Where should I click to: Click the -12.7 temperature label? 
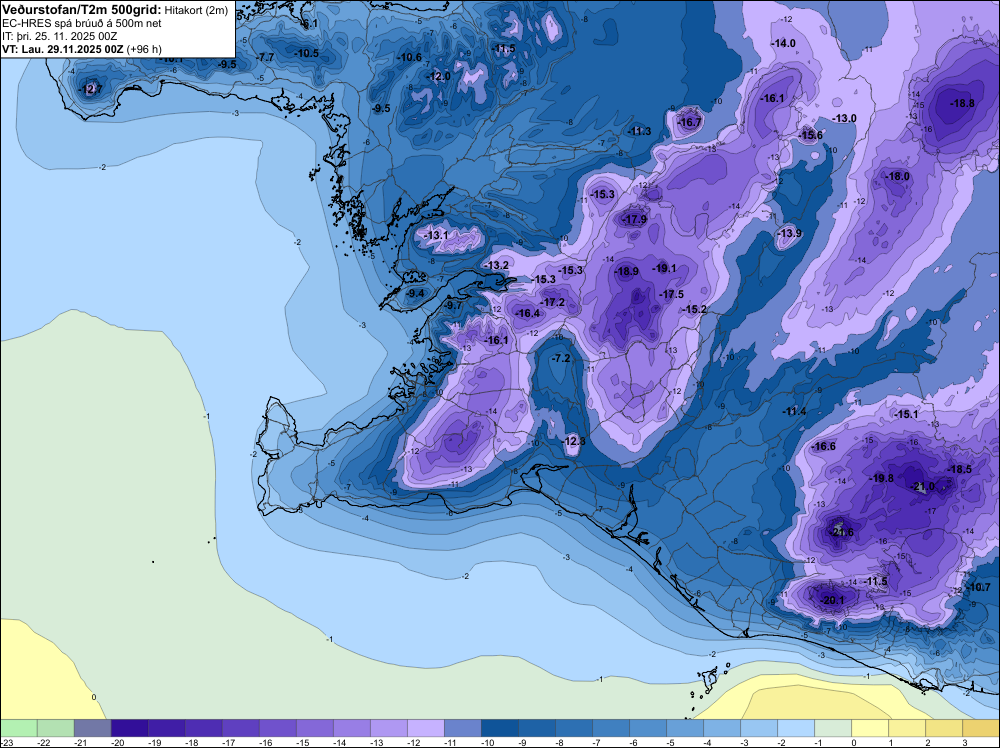[x=89, y=89]
